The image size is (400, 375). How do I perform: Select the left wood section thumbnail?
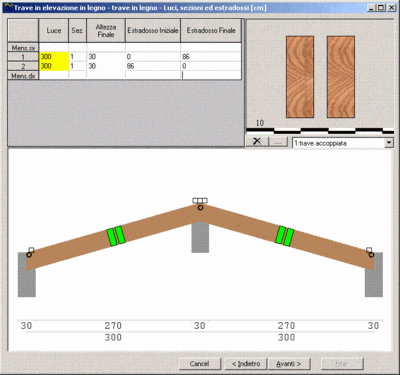(300, 77)
